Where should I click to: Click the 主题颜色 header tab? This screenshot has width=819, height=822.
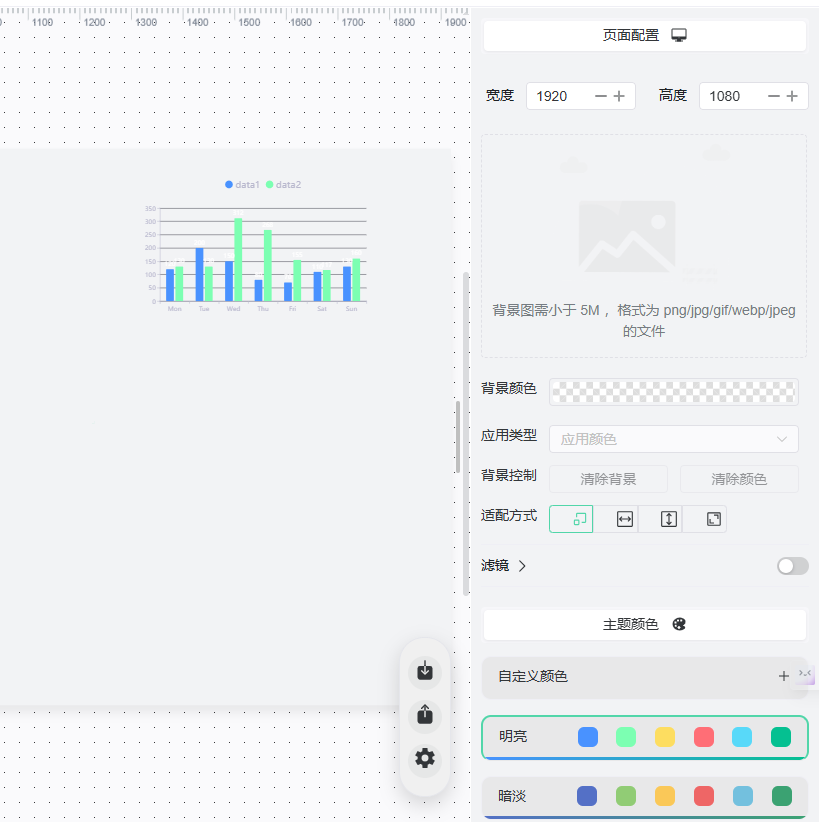644,624
